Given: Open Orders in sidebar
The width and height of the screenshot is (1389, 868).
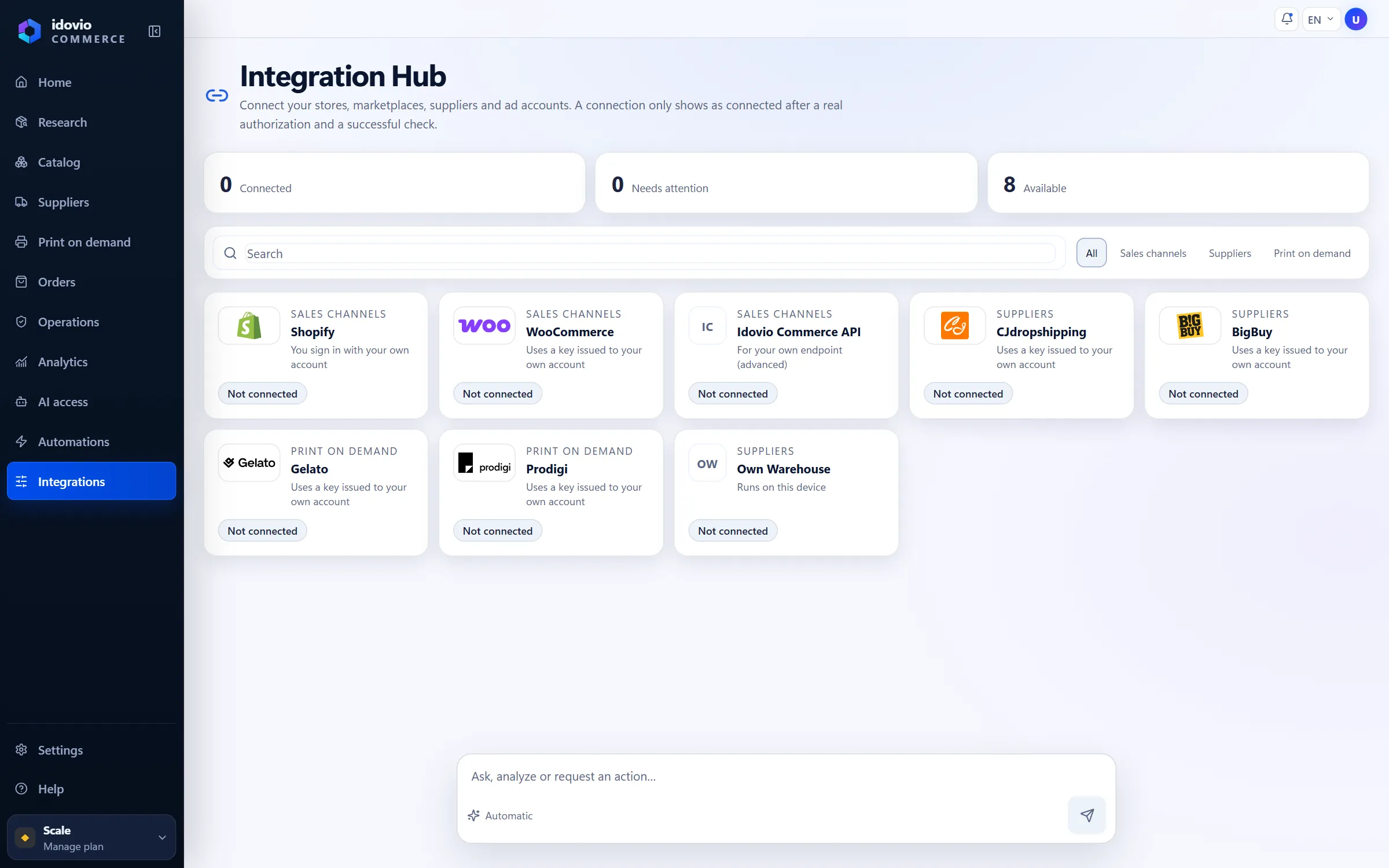Looking at the screenshot, I should point(91,282).
